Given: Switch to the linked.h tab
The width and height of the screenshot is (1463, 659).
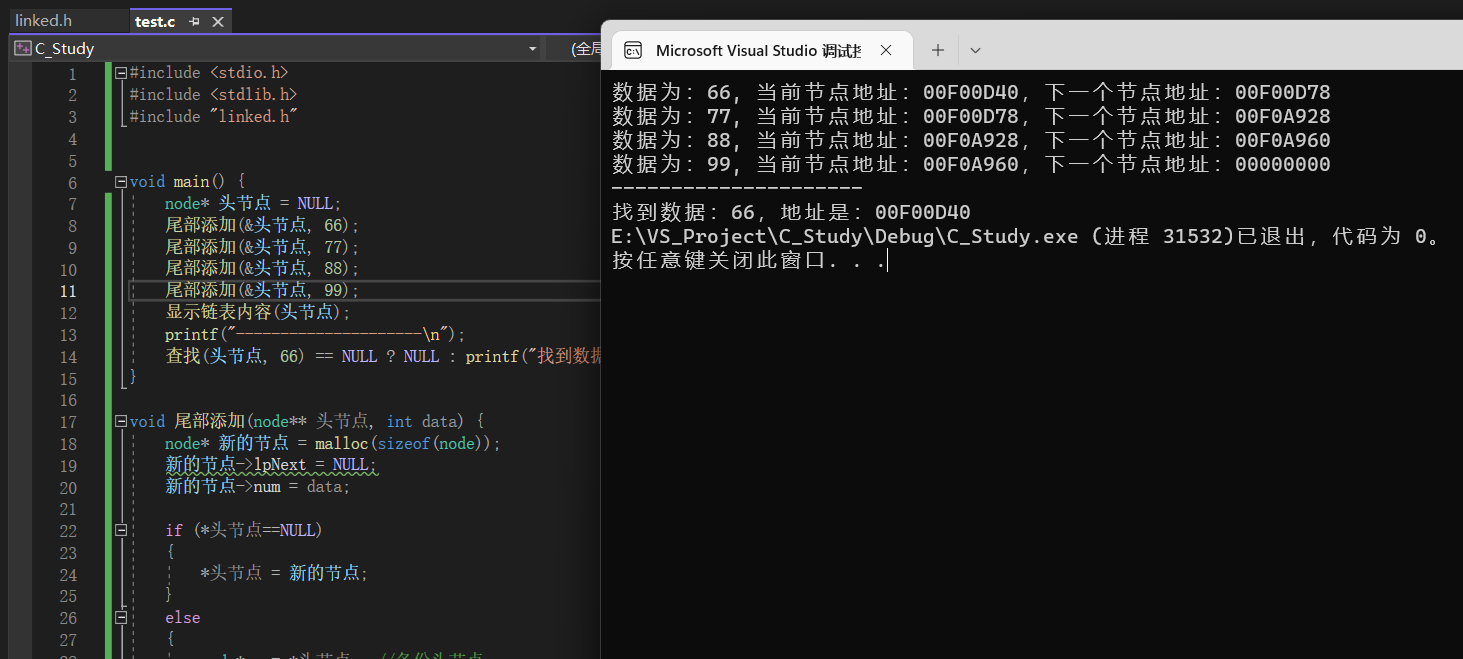Looking at the screenshot, I should click(x=43, y=21).
